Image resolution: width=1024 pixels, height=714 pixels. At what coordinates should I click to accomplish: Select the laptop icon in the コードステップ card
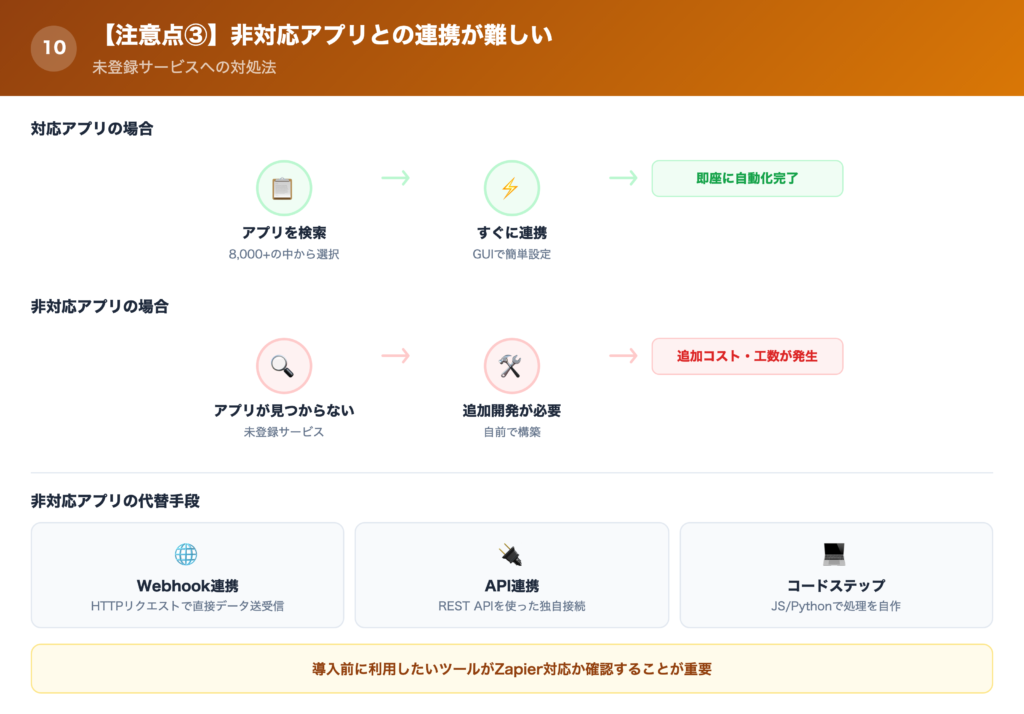pos(836,553)
